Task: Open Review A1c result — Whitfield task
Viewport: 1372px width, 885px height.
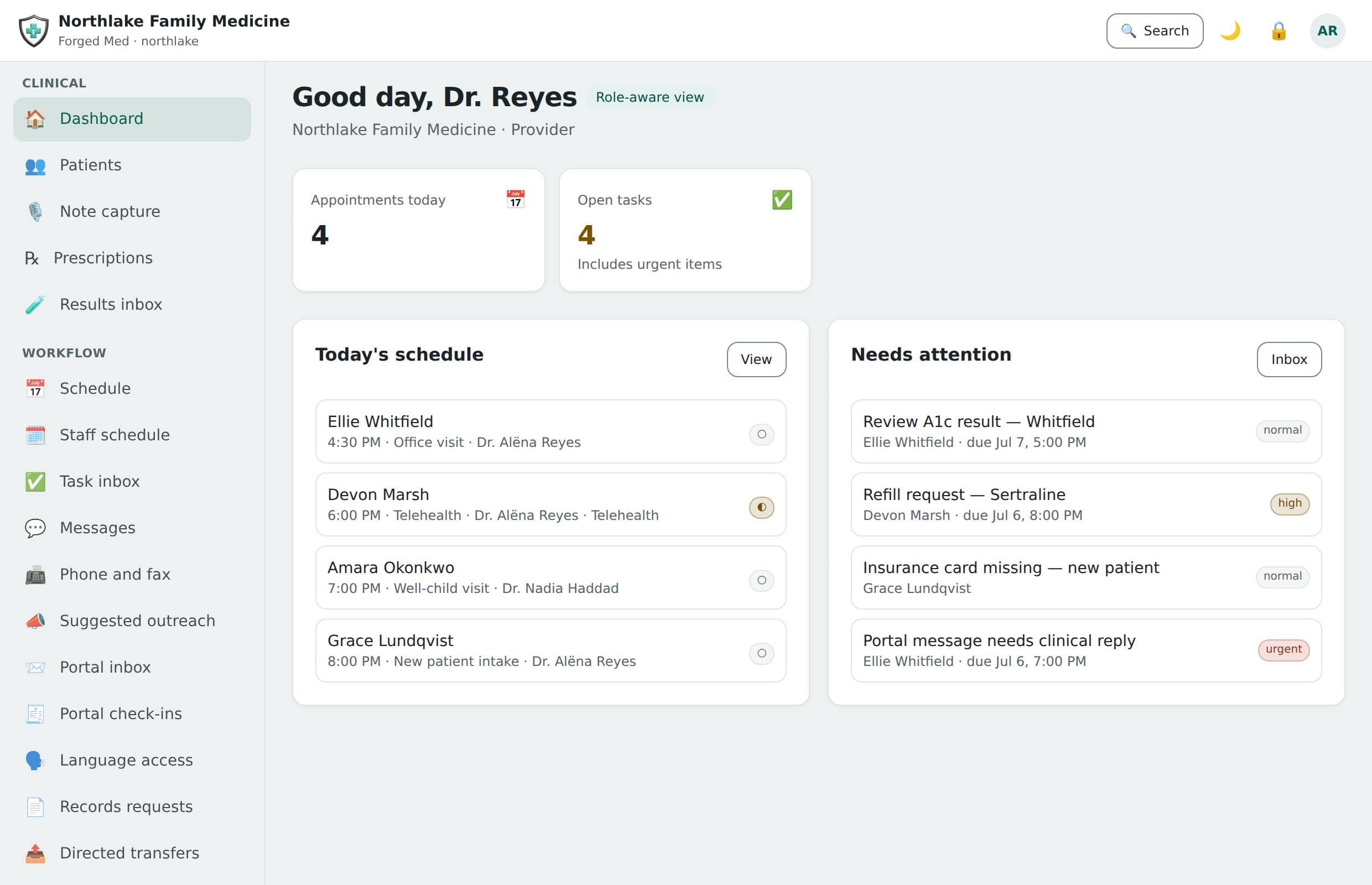Action: [1086, 431]
